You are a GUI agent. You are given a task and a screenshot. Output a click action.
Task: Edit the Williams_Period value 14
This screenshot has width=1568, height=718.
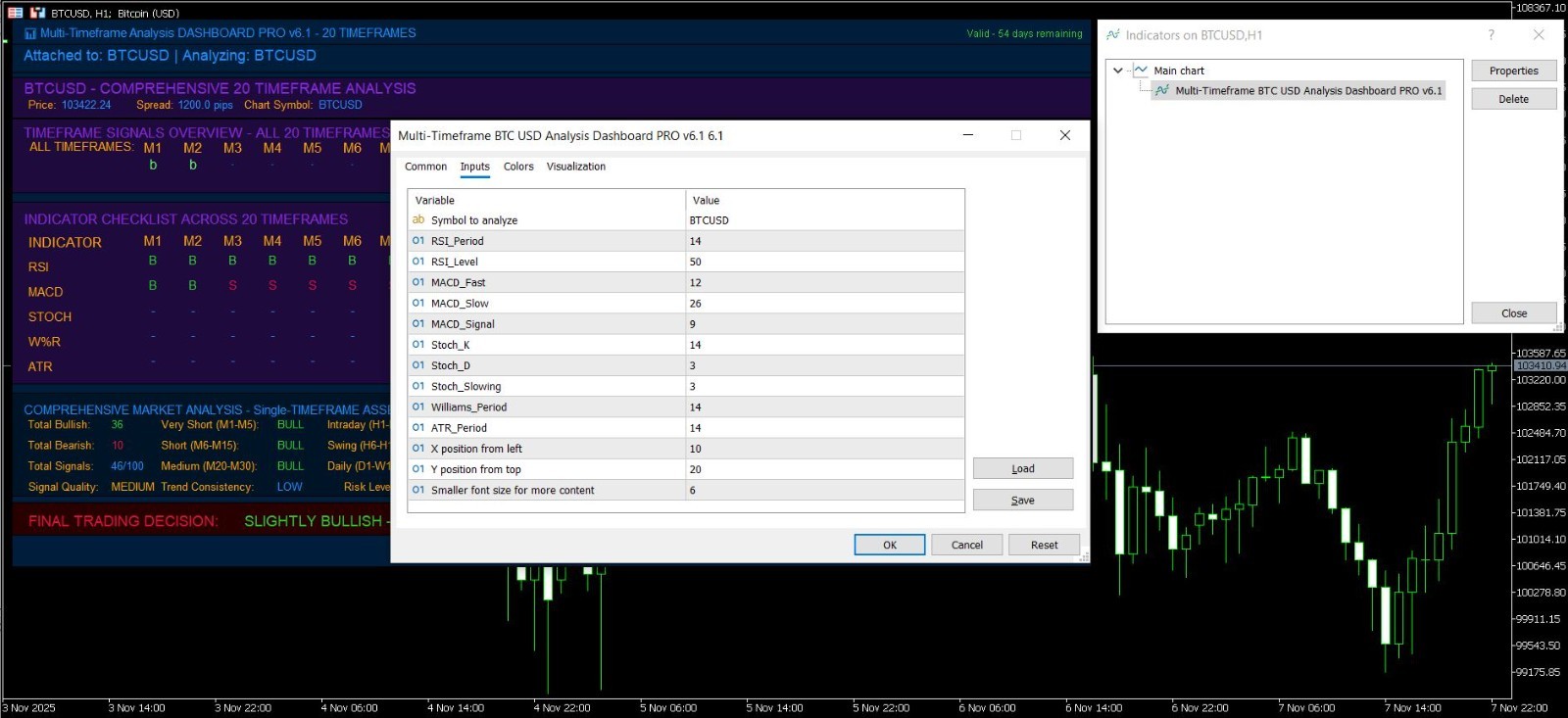click(x=824, y=407)
